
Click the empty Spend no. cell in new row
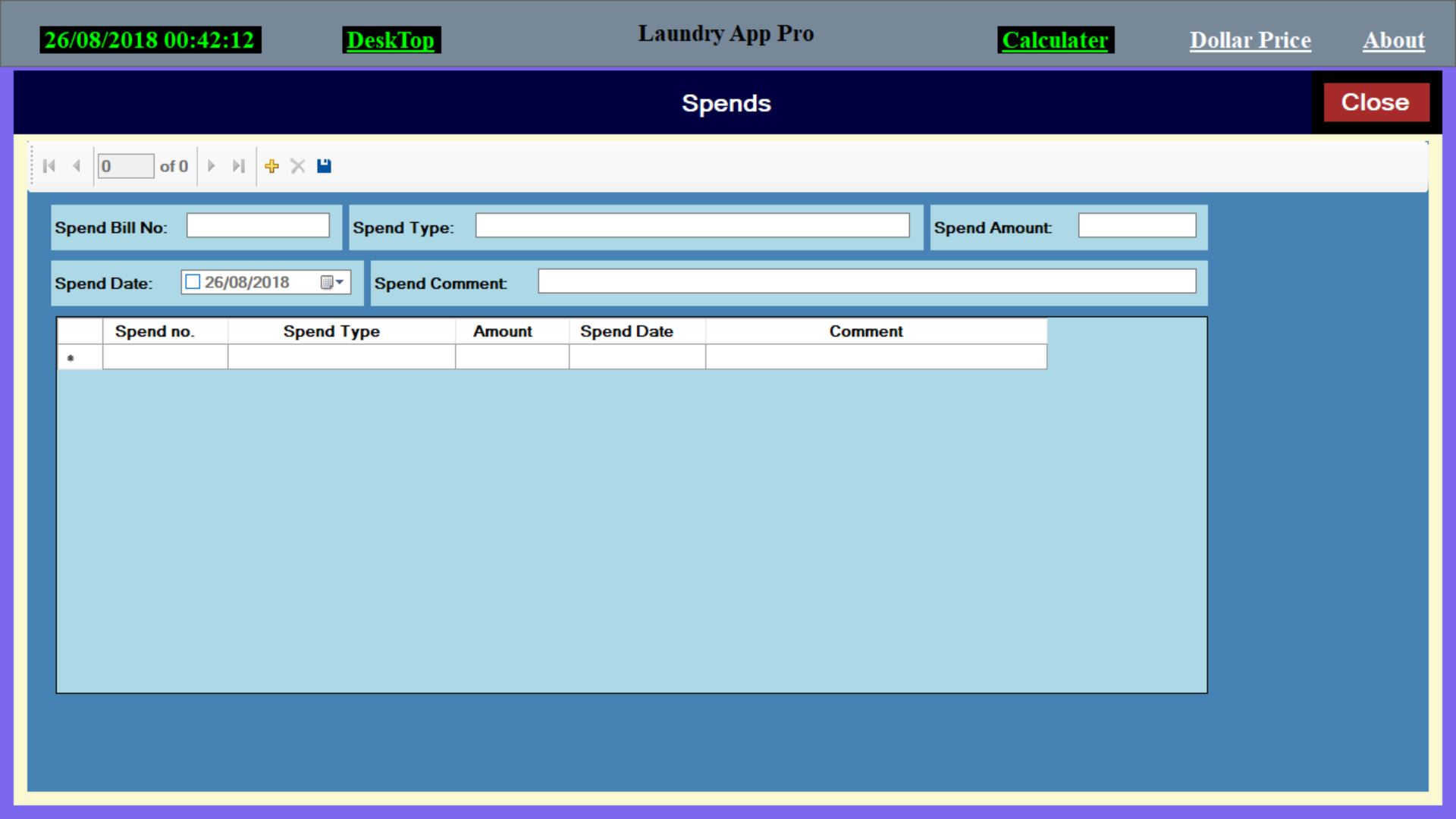pos(165,357)
